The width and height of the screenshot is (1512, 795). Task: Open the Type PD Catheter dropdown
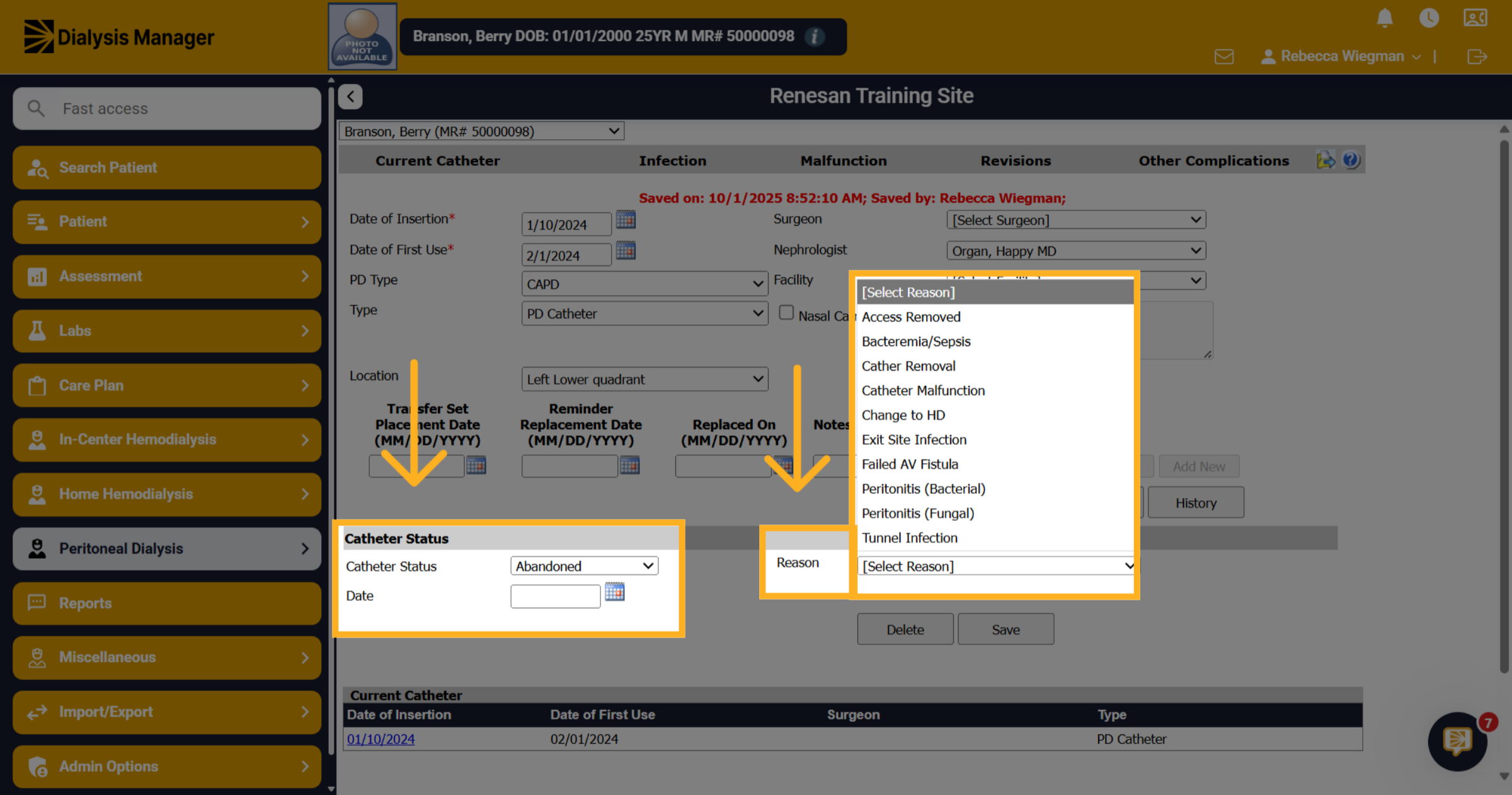pos(644,314)
